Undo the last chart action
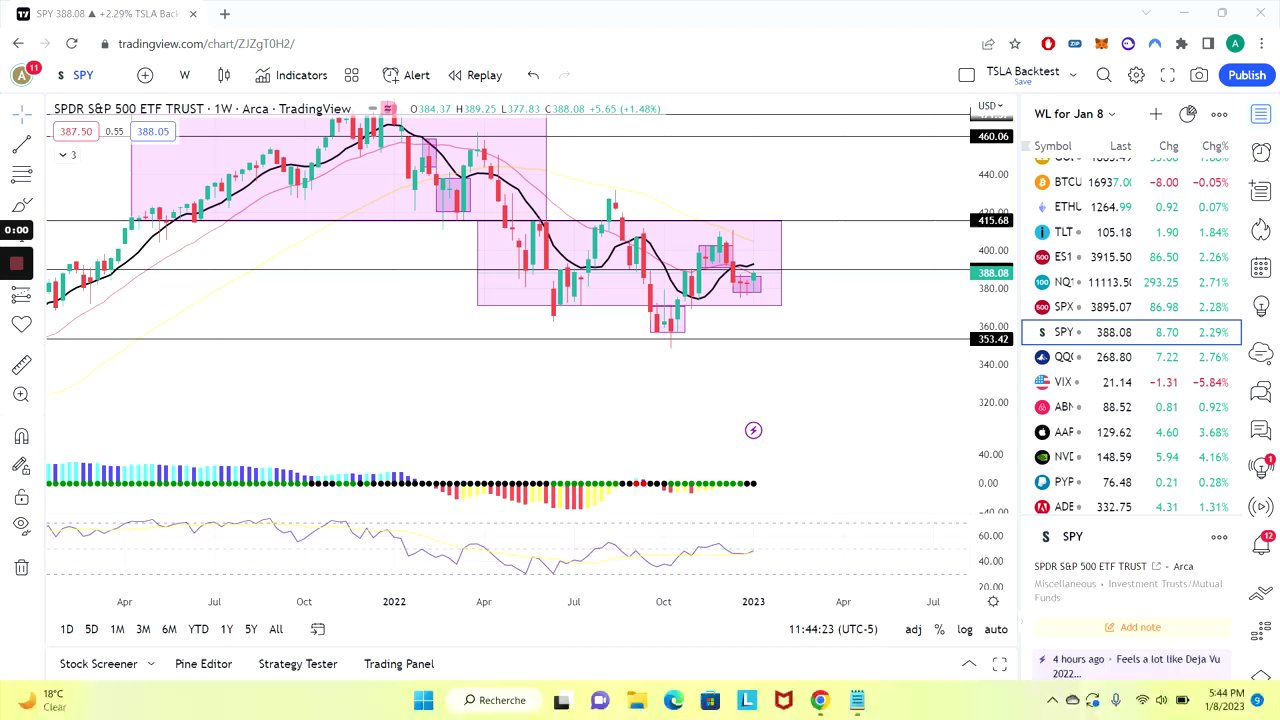This screenshot has width=1280, height=720. (533, 75)
